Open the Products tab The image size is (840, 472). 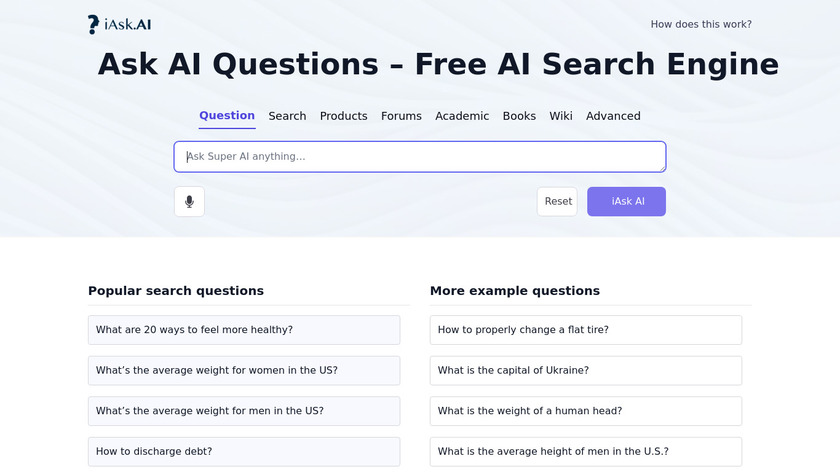coord(343,116)
